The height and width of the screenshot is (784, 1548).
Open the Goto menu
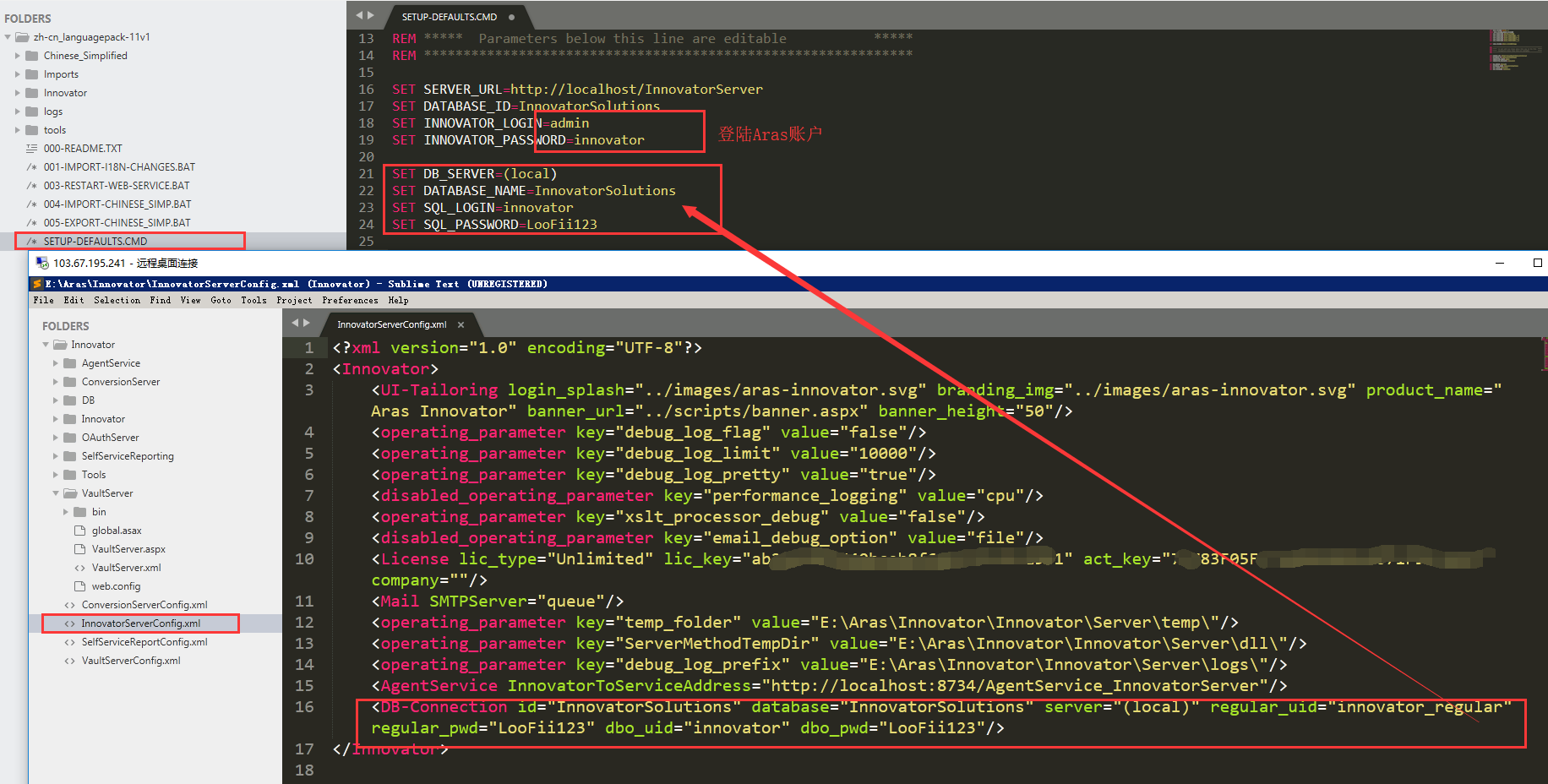tap(221, 300)
